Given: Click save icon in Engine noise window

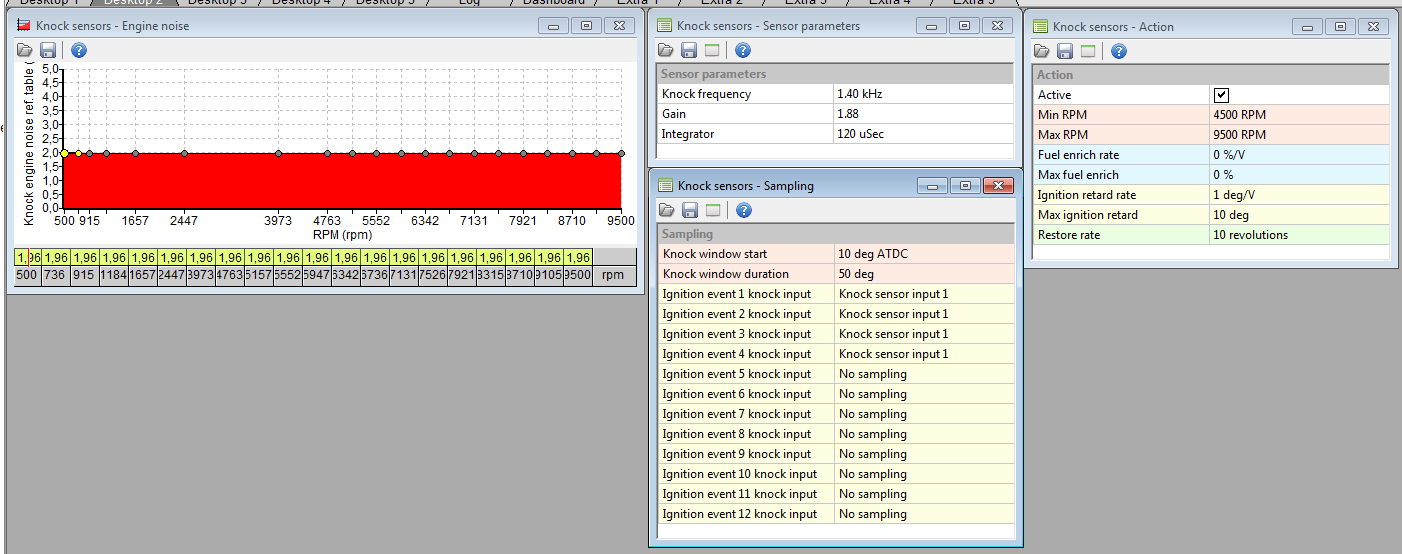Looking at the screenshot, I should click(x=48, y=50).
